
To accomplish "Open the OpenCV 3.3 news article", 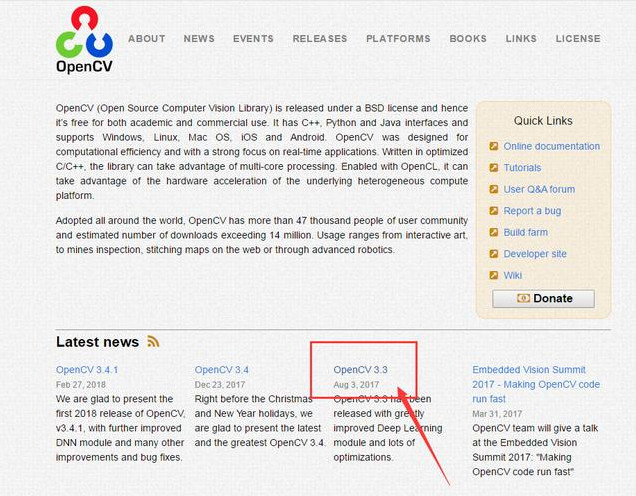I will point(360,370).
